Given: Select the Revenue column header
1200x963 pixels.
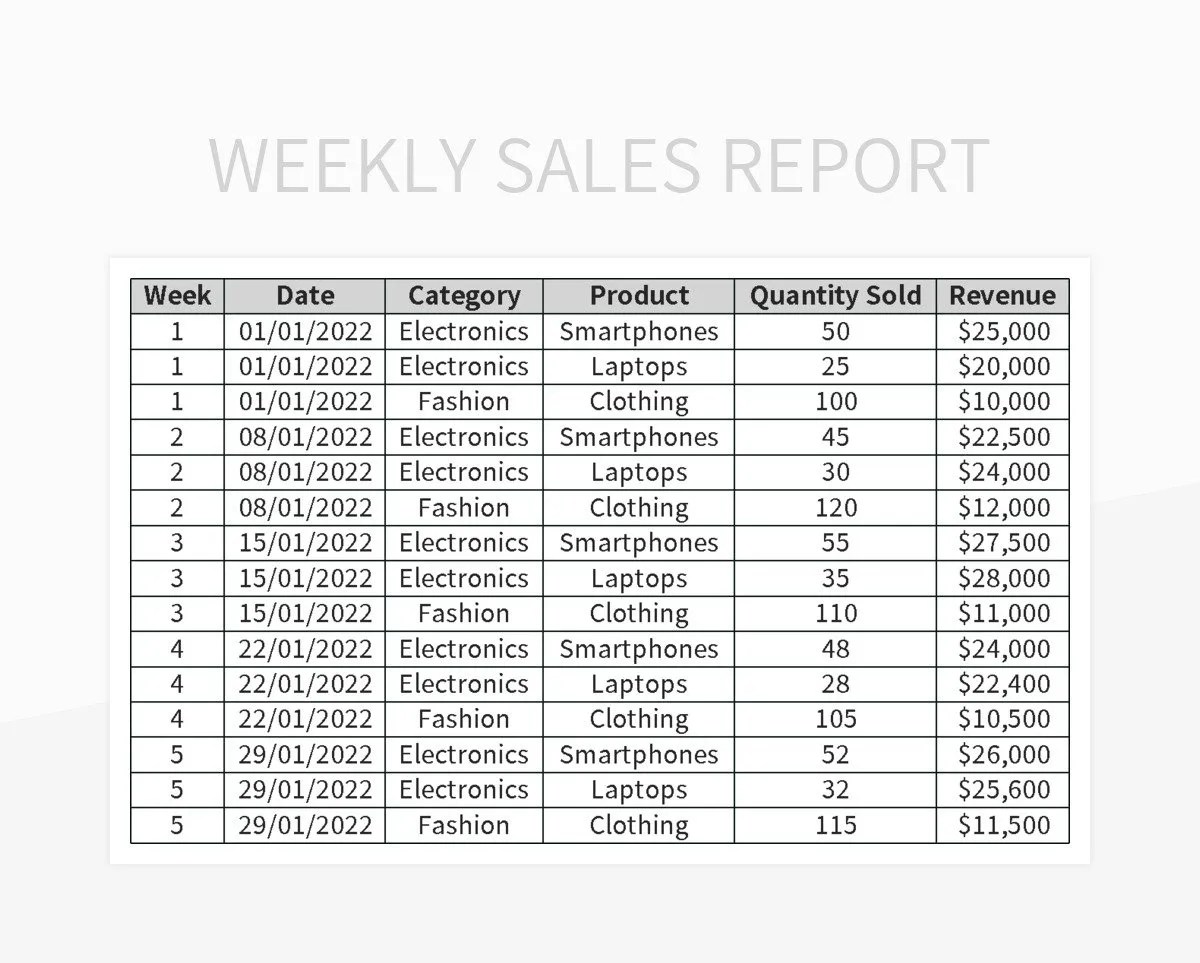Looking at the screenshot, I should pyautogui.click(x=1003, y=296).
